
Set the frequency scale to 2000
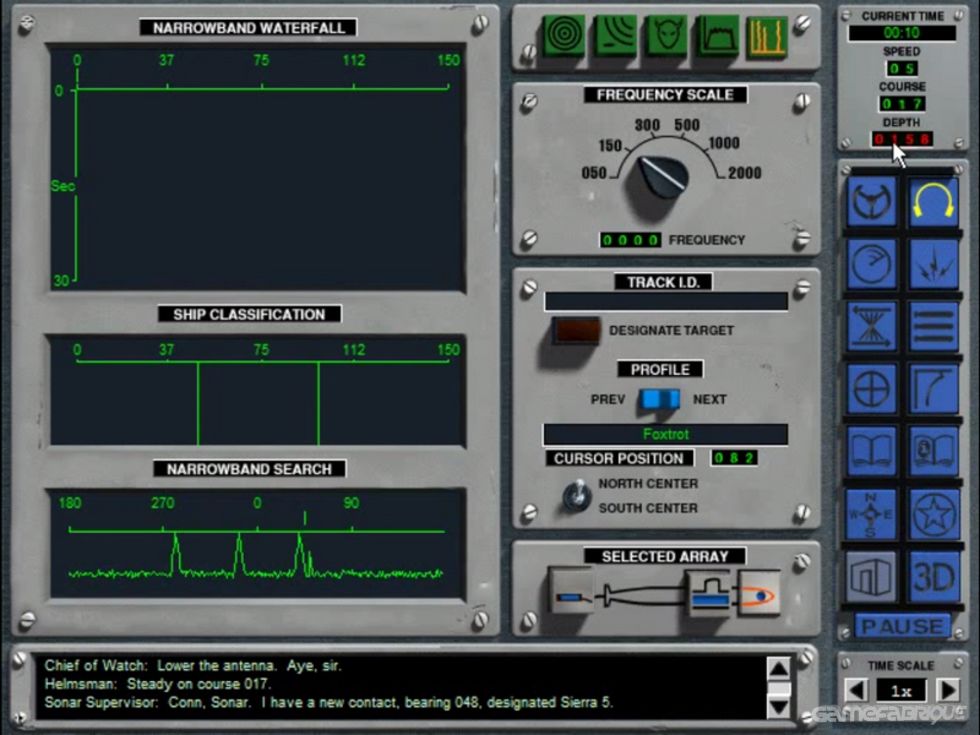tap(744, 173)
